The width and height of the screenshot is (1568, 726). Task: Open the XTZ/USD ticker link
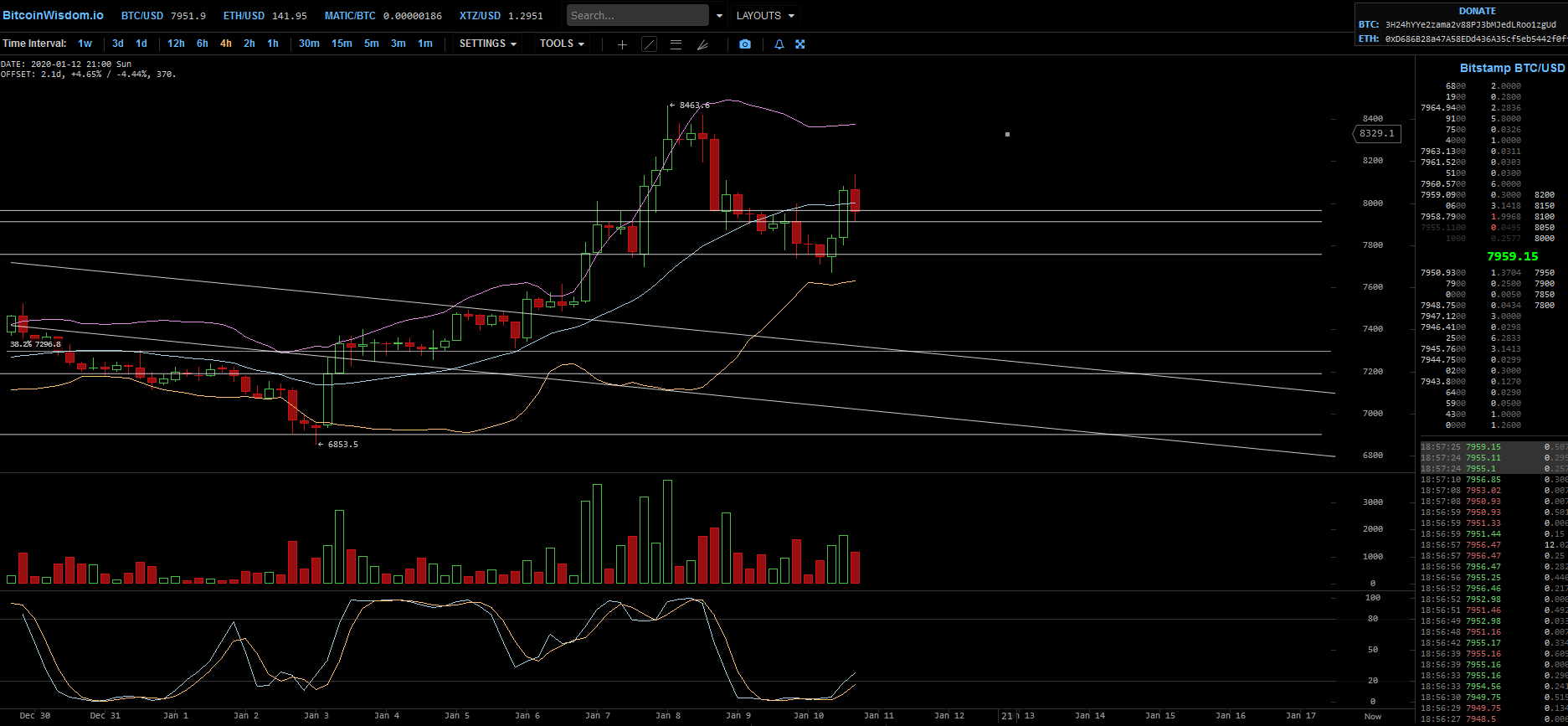(x=501, y=16)
